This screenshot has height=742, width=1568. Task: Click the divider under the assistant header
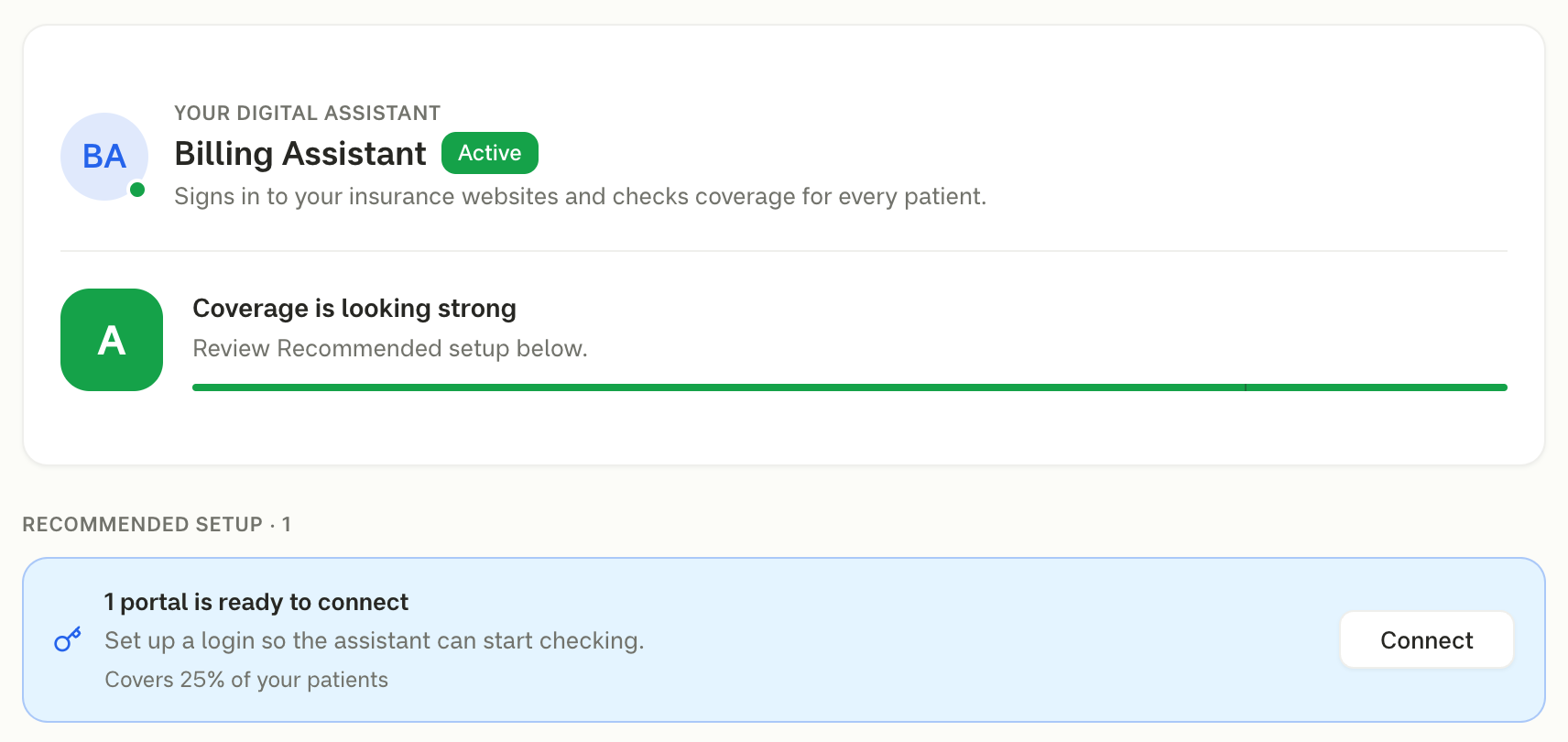pos(784,251)
